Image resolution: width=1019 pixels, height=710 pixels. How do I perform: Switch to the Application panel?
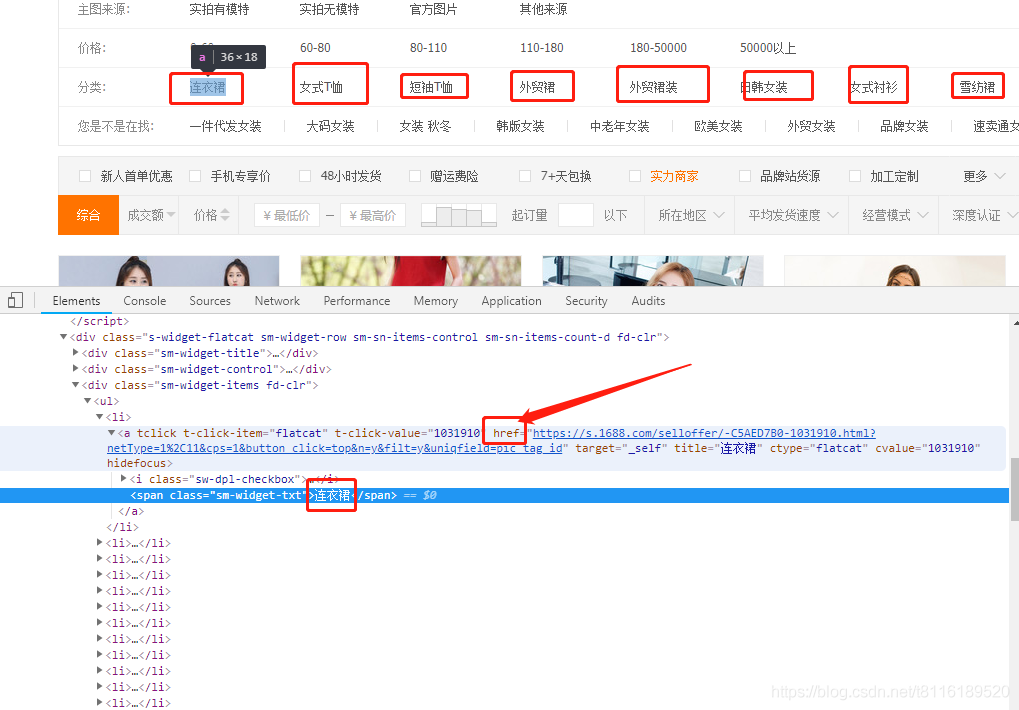[x=511, y=300]
